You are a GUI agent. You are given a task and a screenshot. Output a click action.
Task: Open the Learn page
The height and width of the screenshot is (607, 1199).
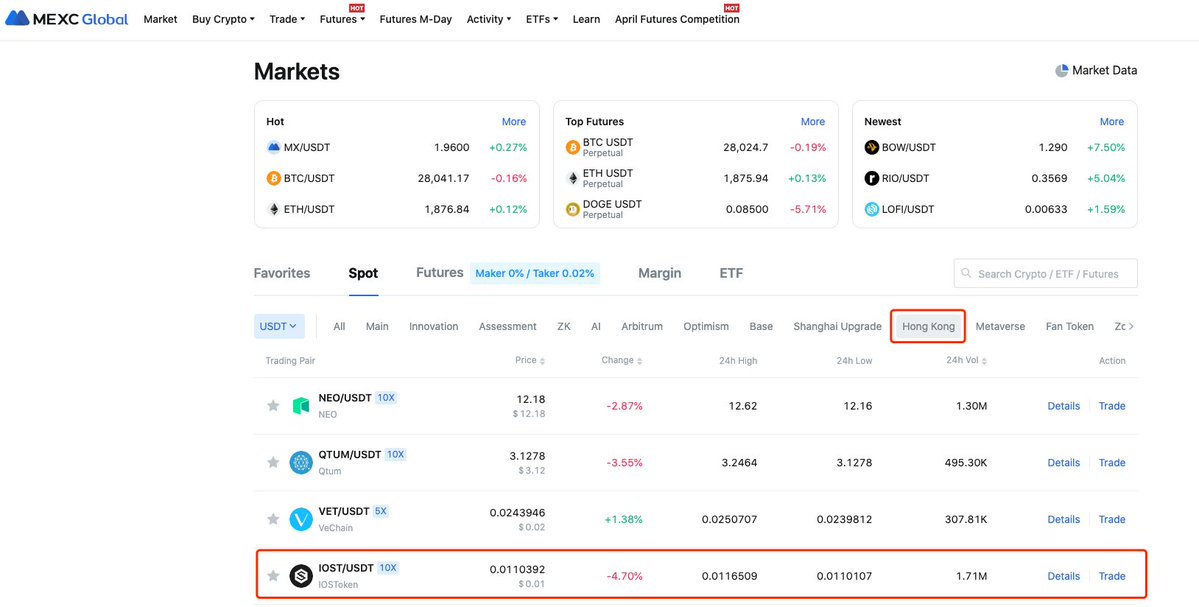[587, 19]
